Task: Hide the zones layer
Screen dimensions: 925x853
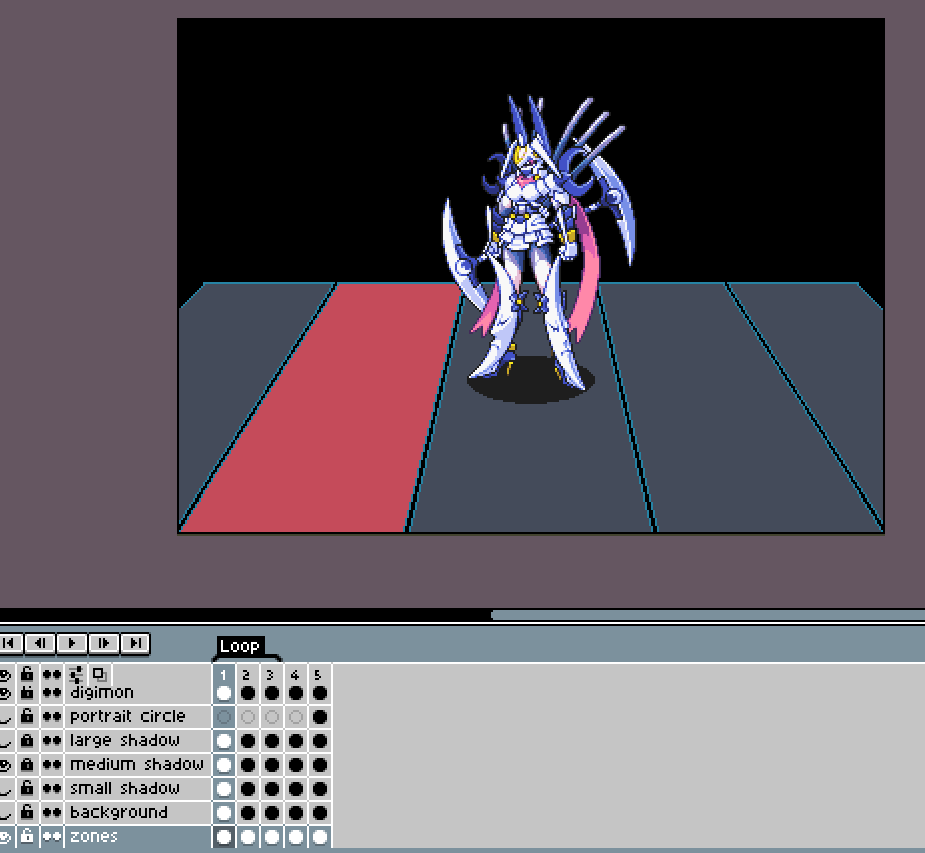Action: 5,836
